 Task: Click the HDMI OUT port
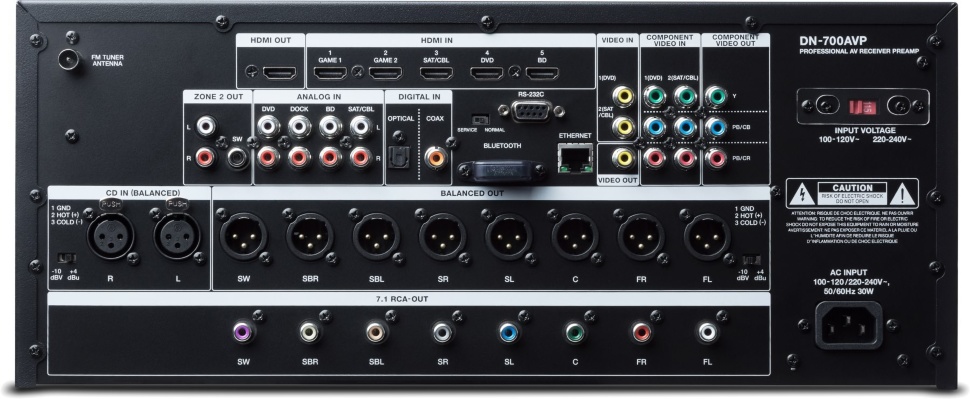coord(279,73)
